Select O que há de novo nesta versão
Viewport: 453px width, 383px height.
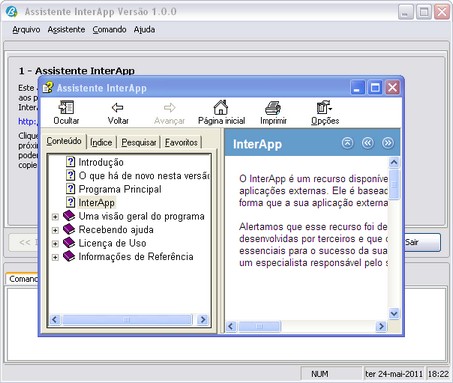pyautogui.click(x=144, y=176)
